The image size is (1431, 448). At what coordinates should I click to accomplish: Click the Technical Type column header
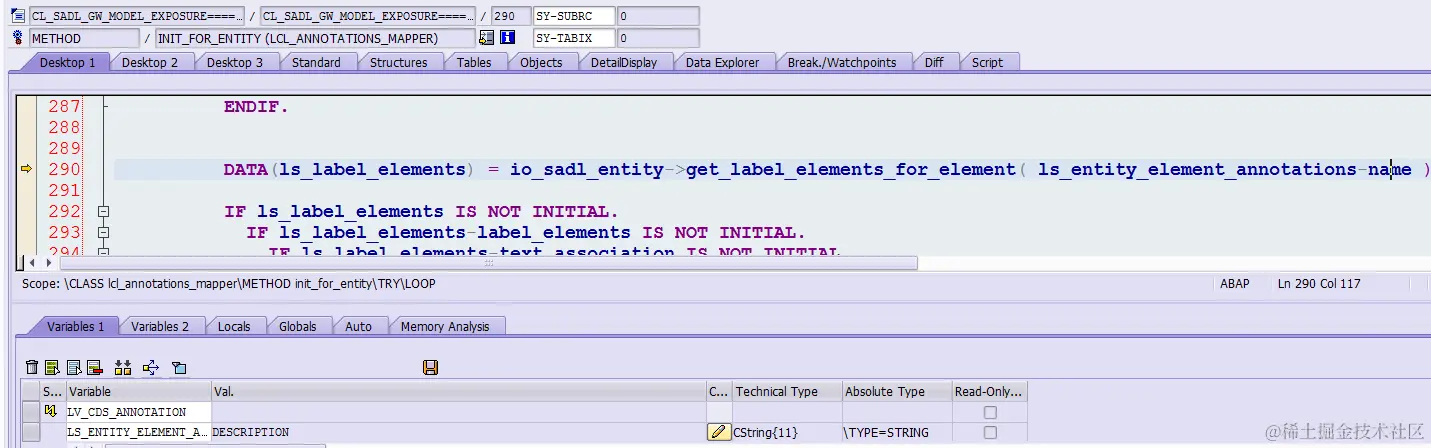786,392
